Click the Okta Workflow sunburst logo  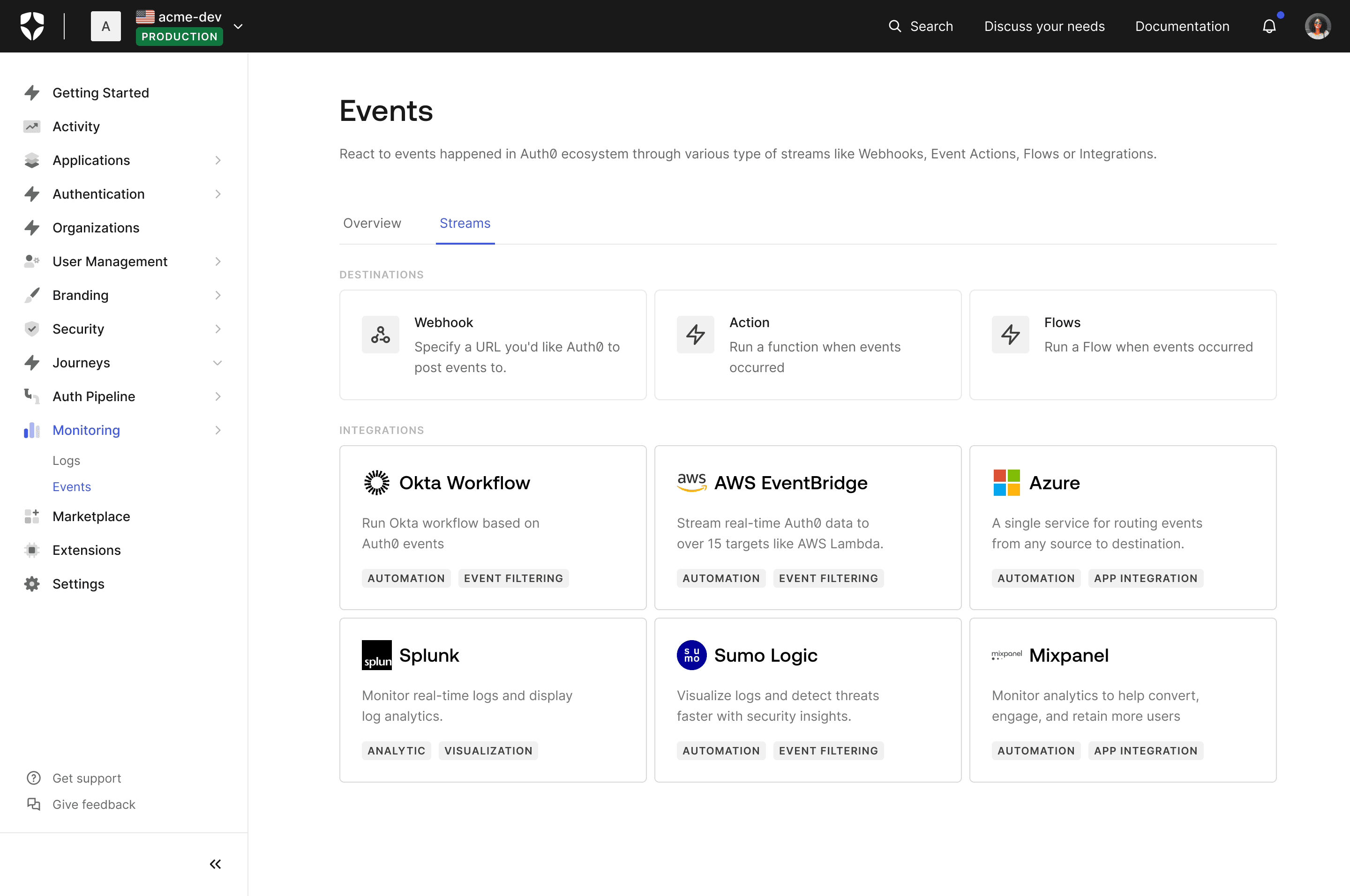[377, 483]
